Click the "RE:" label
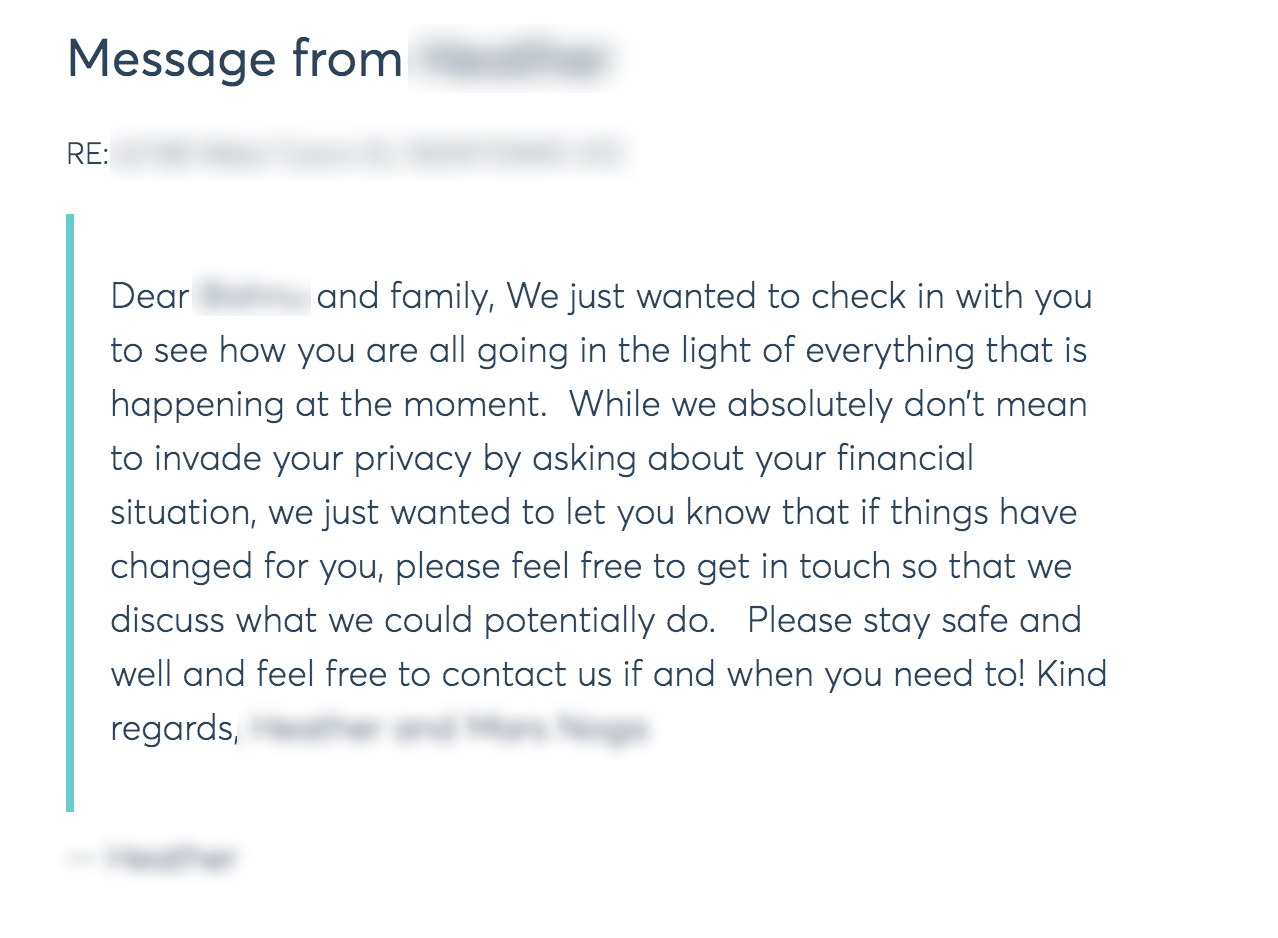This screenshot has width=1278, height=938. click(x=86, y=154)
